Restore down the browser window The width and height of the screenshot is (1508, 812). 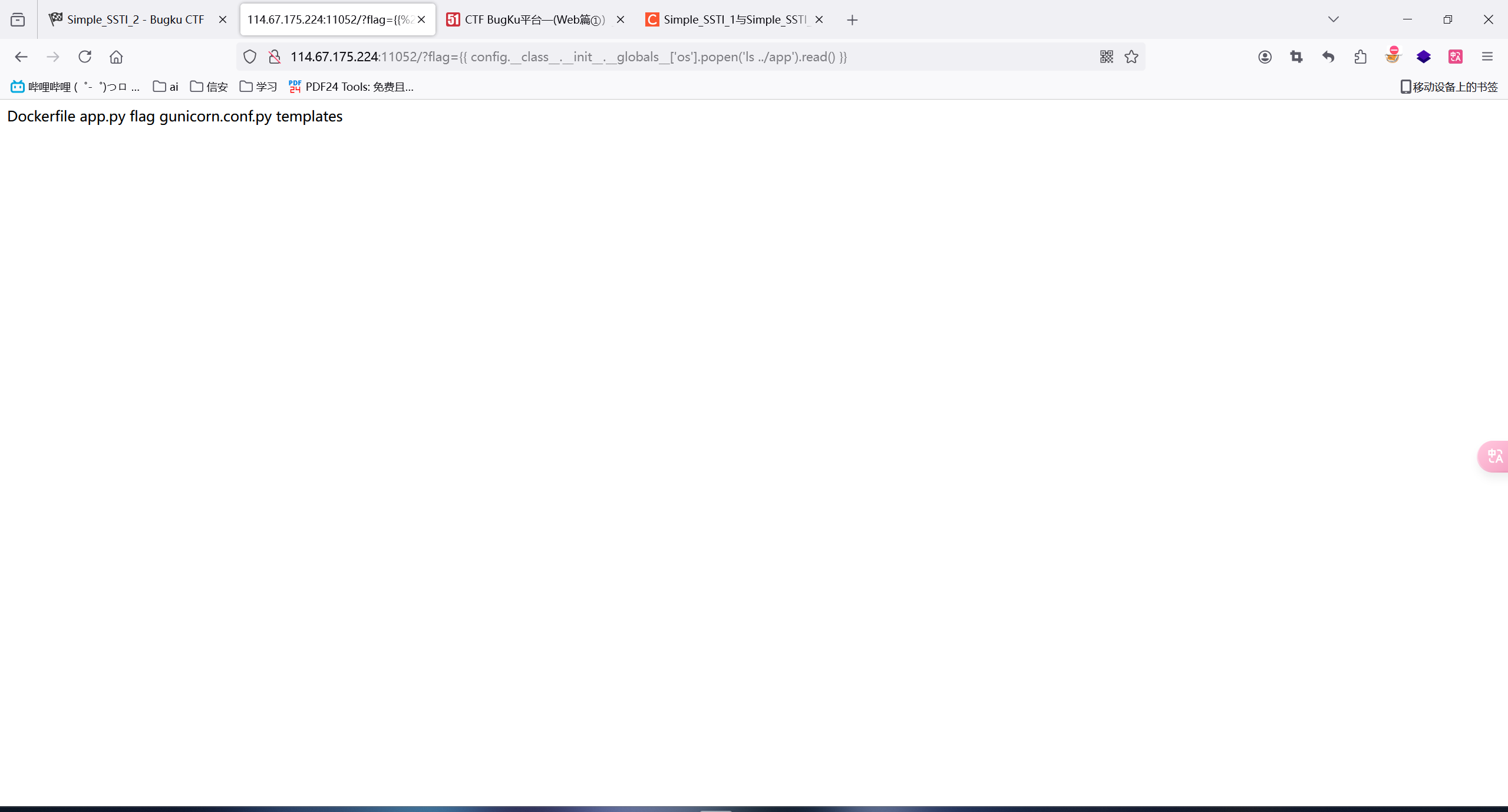click(1448, 19)
